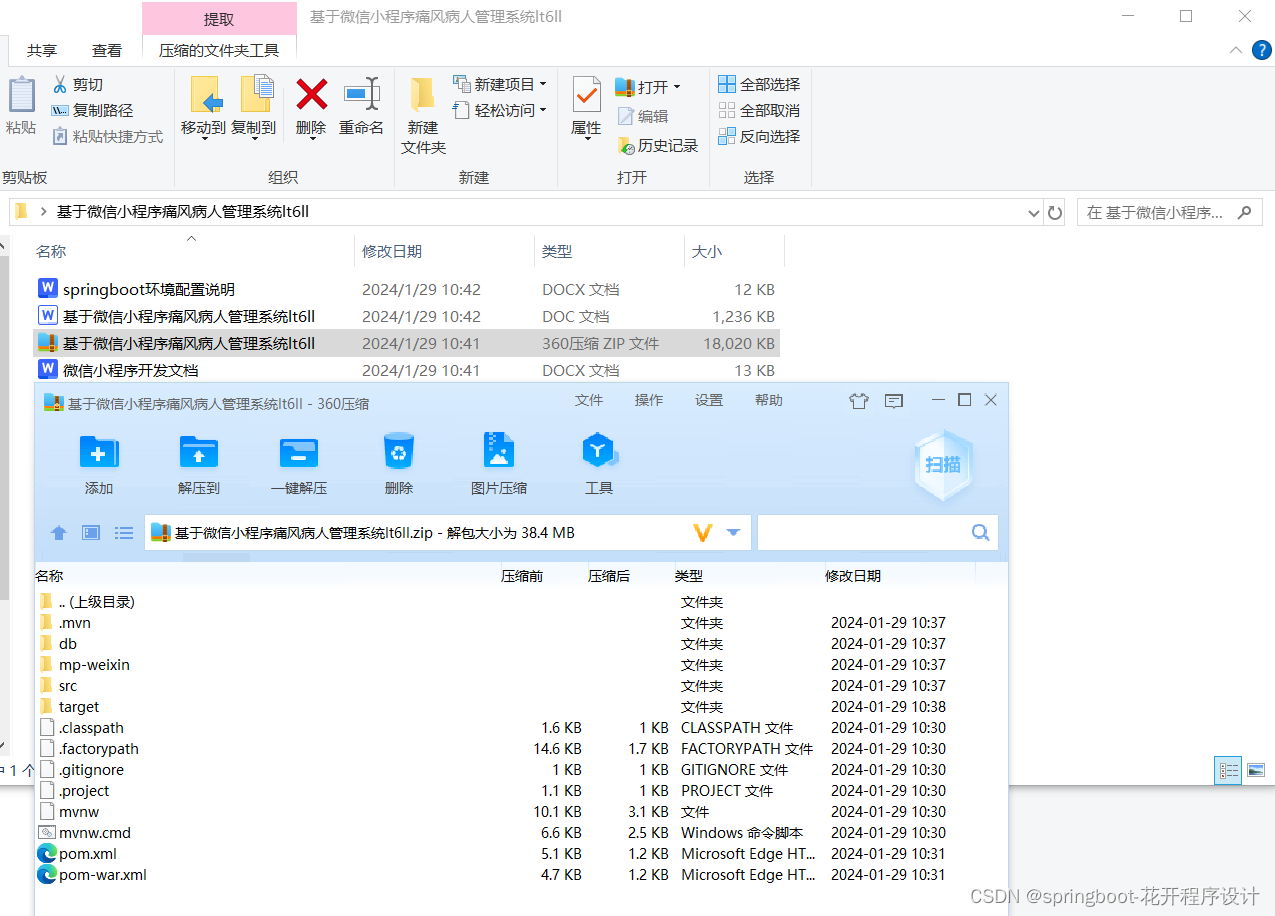
Task: Open the 帮助 menu in 360压缩
Action: pos(769,400)
